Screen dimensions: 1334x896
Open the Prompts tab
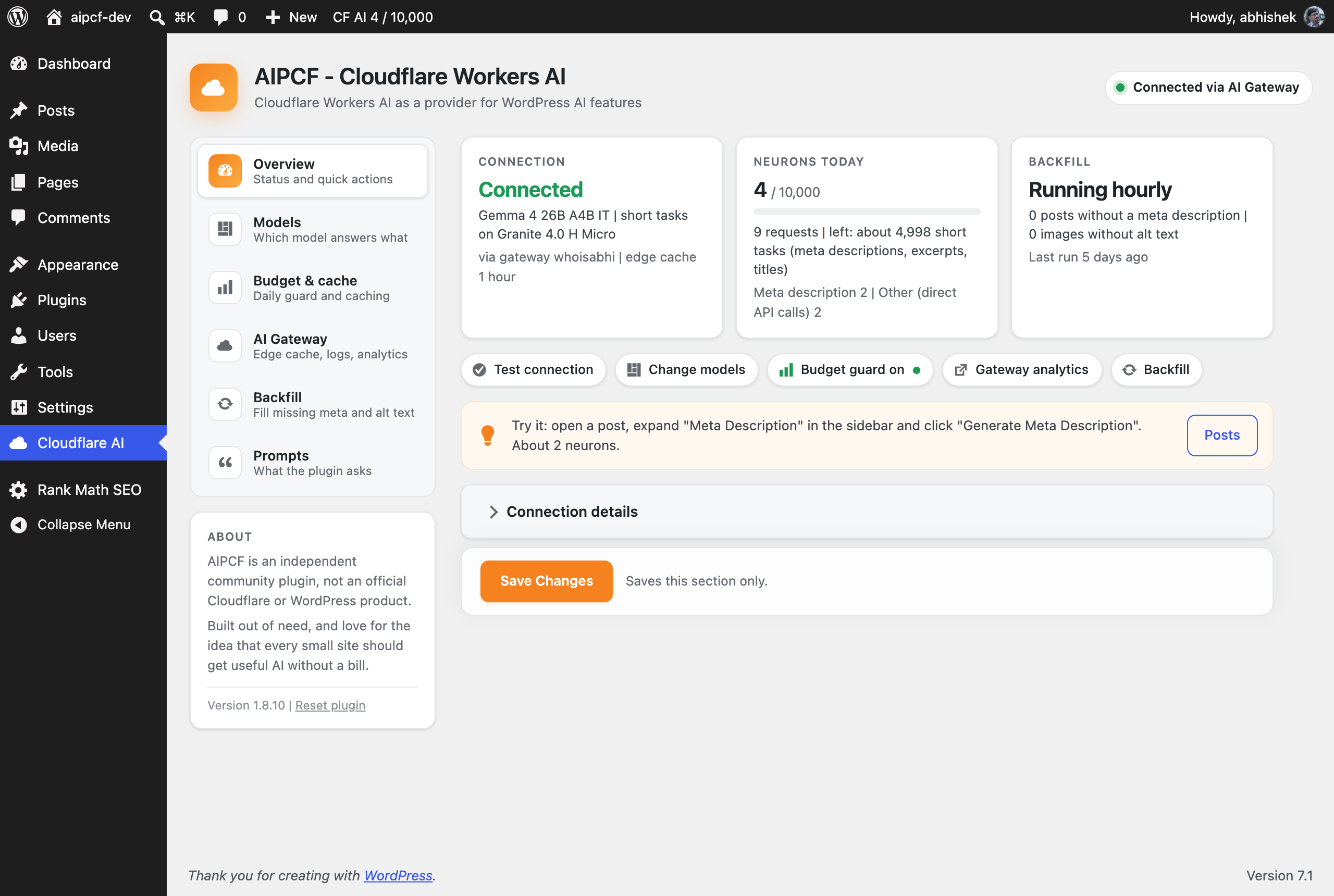pos(313,462)
